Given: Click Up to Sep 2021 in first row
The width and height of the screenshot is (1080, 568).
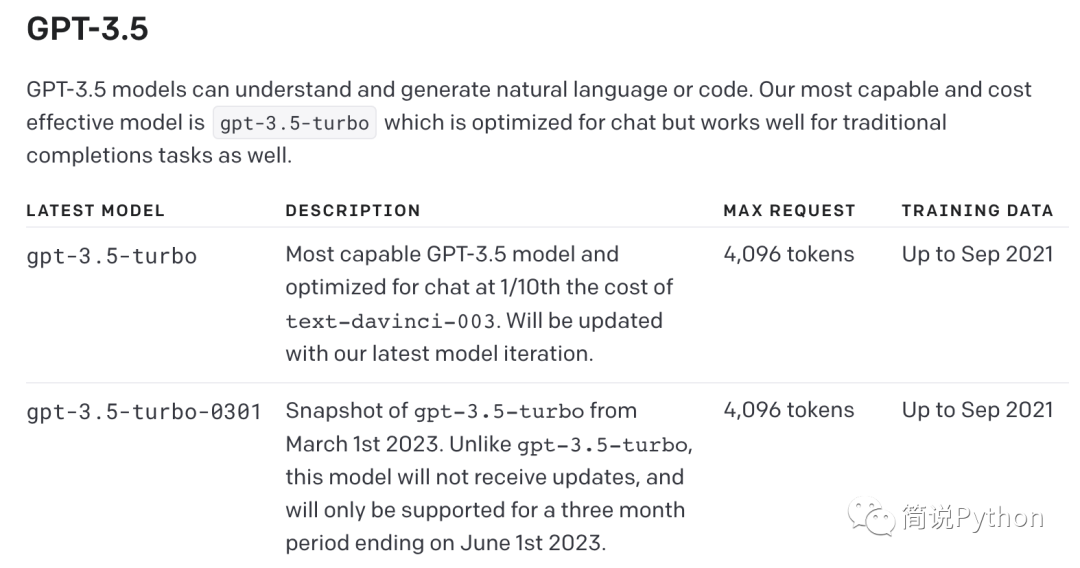Looking at the screenshot, I should [977, 255].
